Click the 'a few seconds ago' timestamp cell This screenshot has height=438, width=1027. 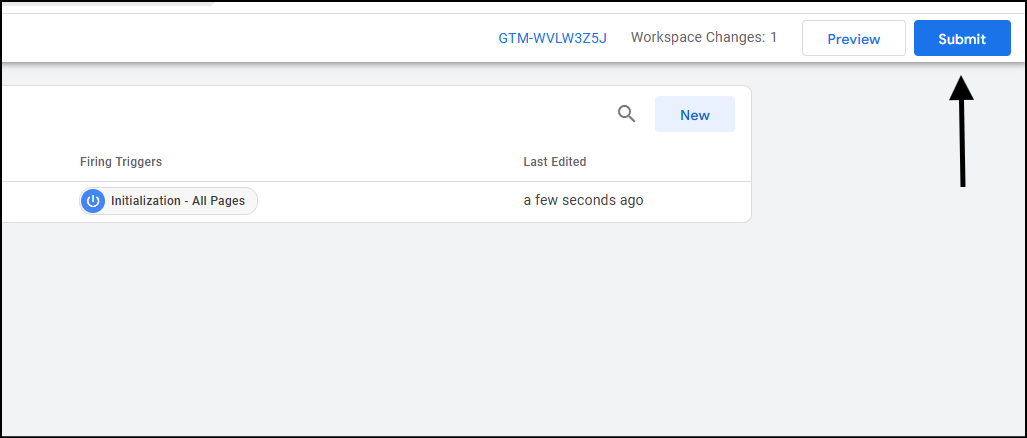click(x=583, y=200)
